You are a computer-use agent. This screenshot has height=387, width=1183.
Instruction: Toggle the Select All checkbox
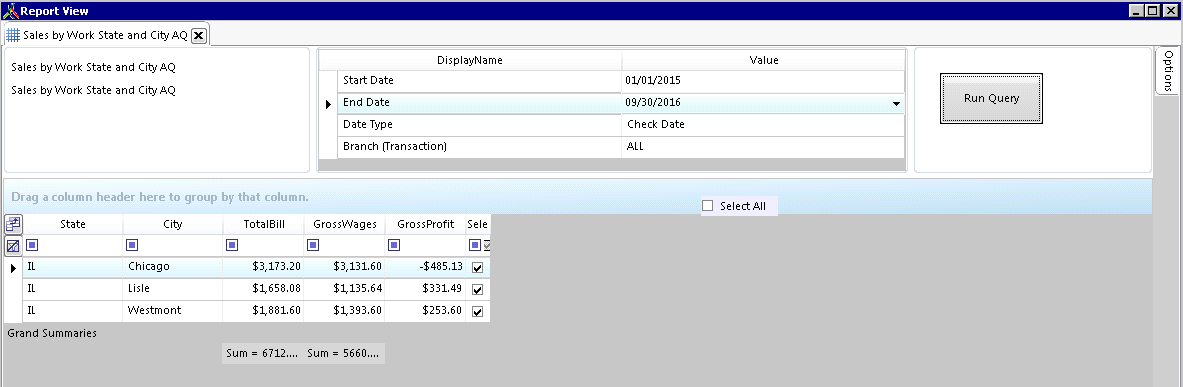707,206
